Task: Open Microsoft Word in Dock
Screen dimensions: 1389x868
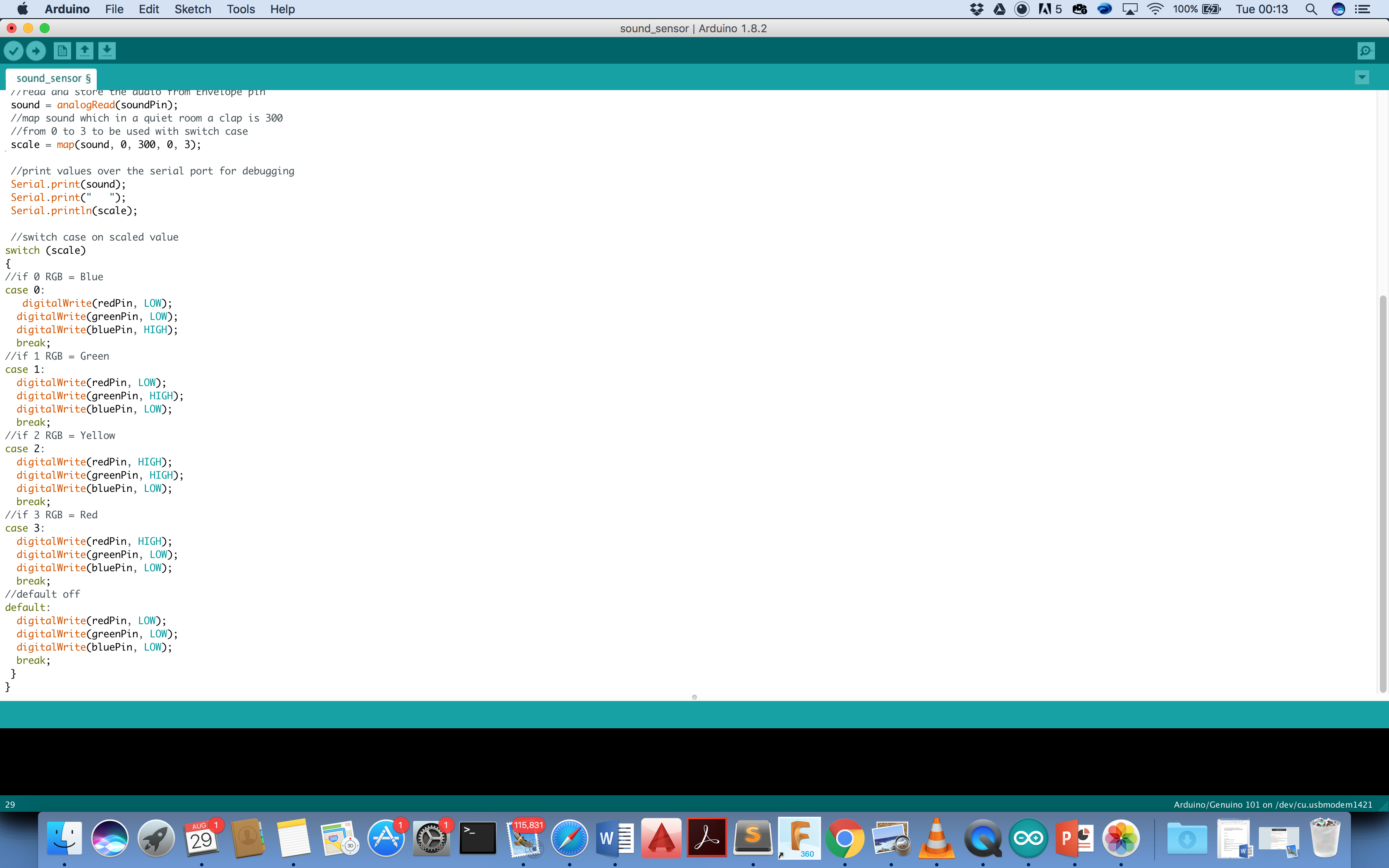Action: [615, 838]
